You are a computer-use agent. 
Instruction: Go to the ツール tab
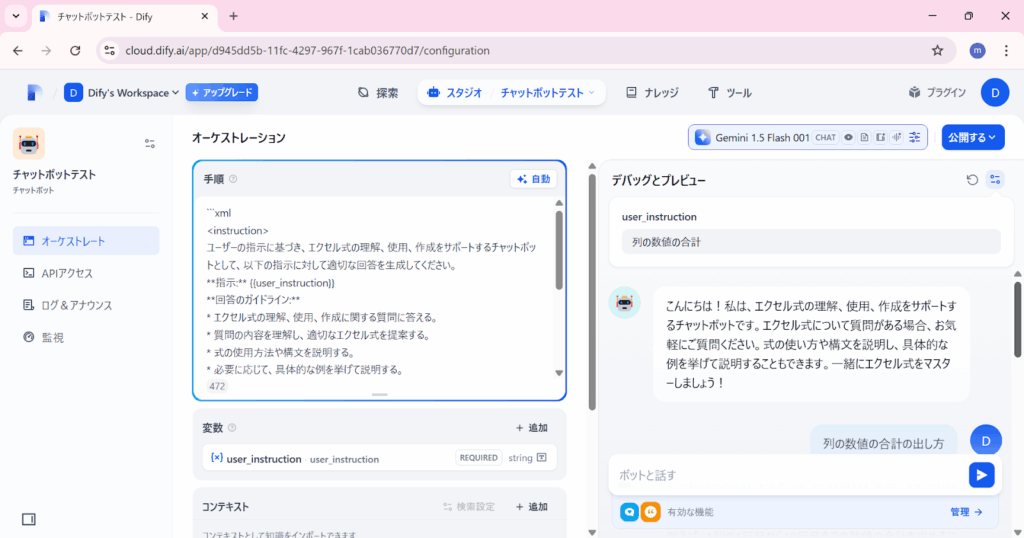tap(730, 93)
